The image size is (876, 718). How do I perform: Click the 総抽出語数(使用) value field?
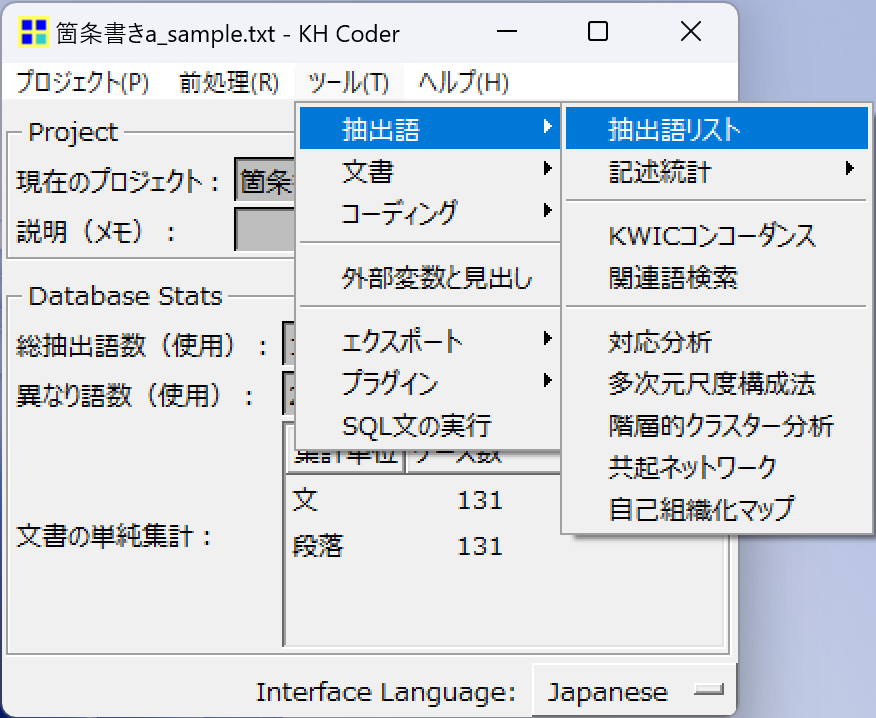pyautogui.click(x=289, y=343)
